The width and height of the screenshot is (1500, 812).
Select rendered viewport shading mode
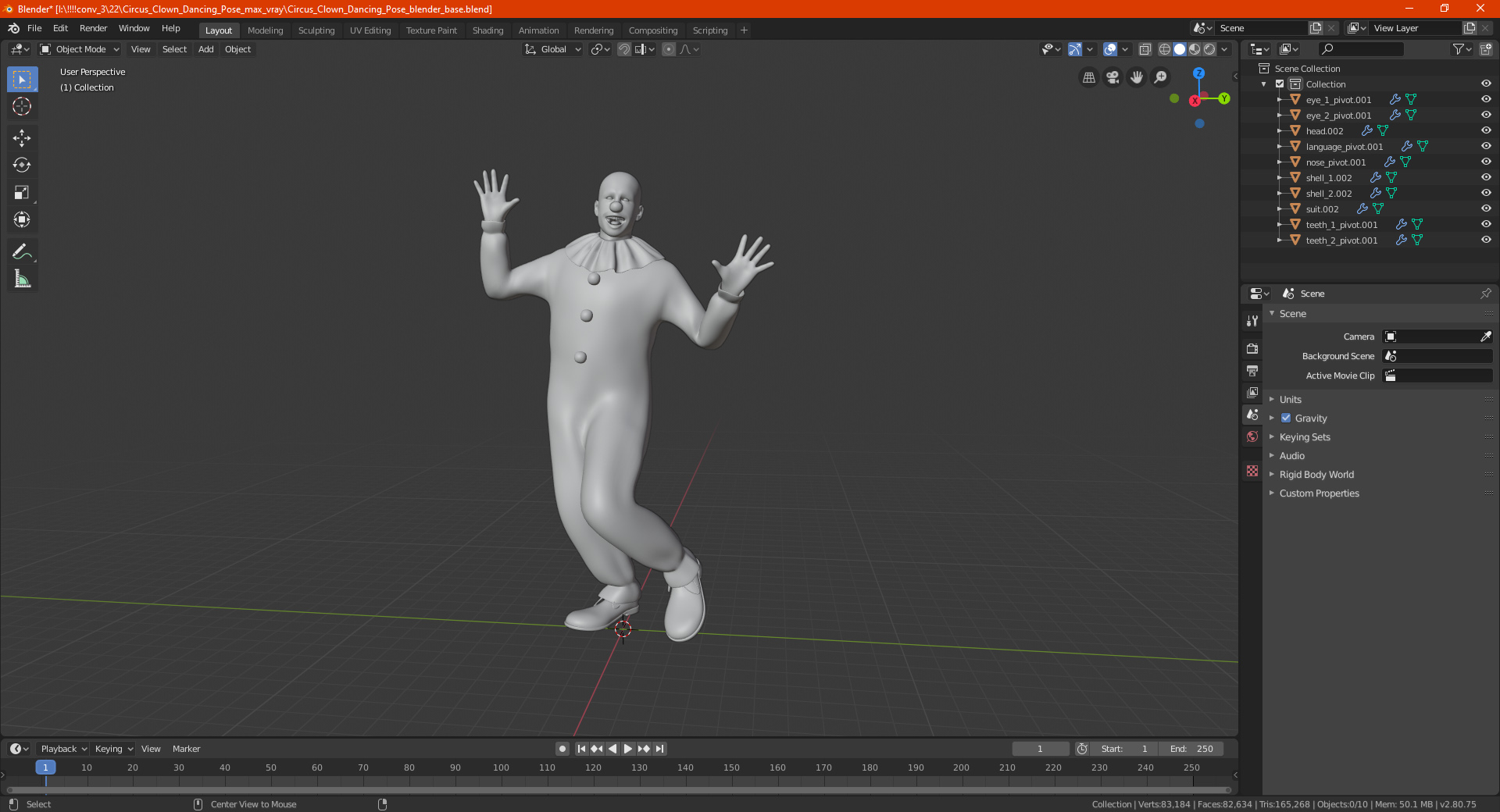[x=1209, y=49]
